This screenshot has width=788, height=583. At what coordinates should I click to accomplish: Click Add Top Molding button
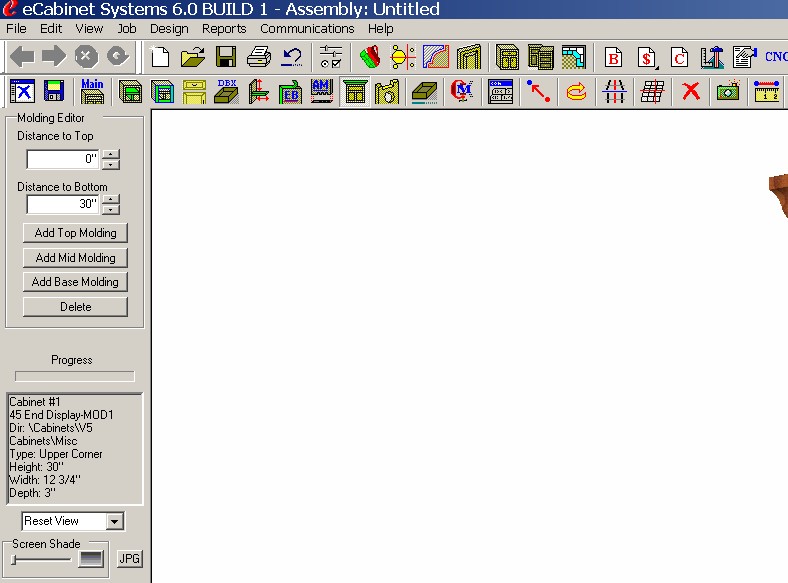pyautogui.click(x=75, y=233)
